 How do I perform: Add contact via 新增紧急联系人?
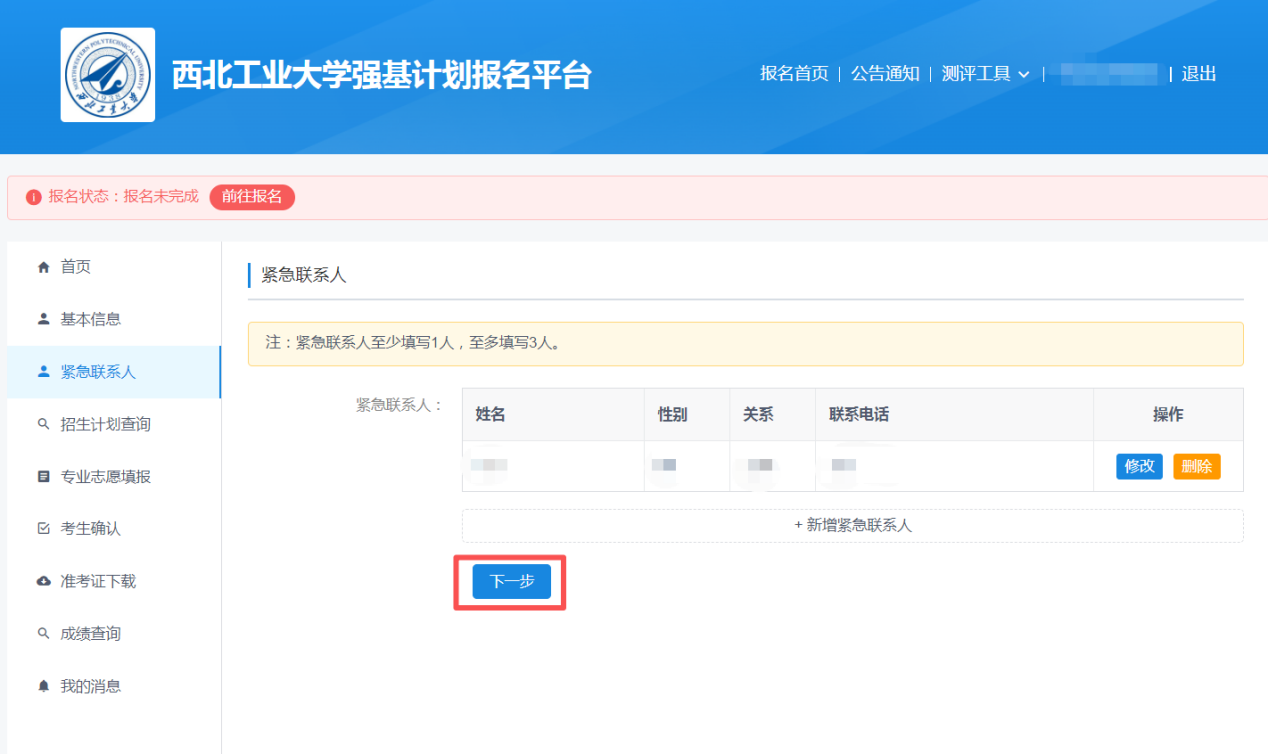pos(852,525)
